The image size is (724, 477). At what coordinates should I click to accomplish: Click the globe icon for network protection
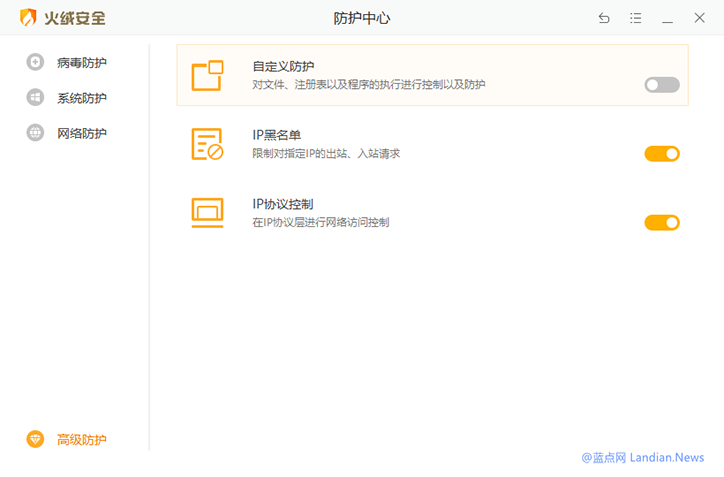pyautogui.click(x=35, y=133)
